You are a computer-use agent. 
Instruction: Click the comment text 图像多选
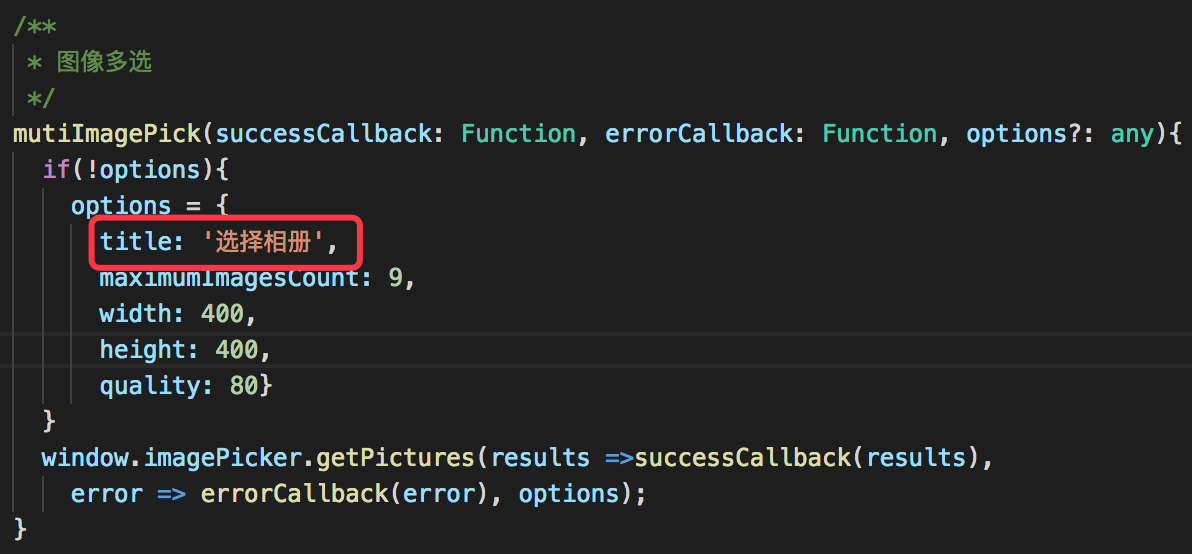[x=105, y=62]
